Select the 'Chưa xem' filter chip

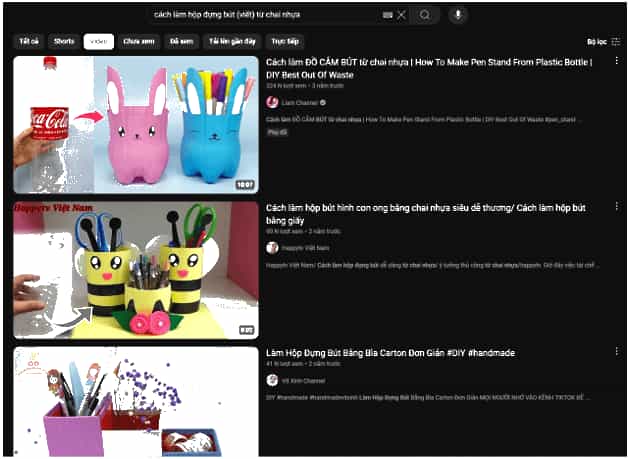pos(139,41)
